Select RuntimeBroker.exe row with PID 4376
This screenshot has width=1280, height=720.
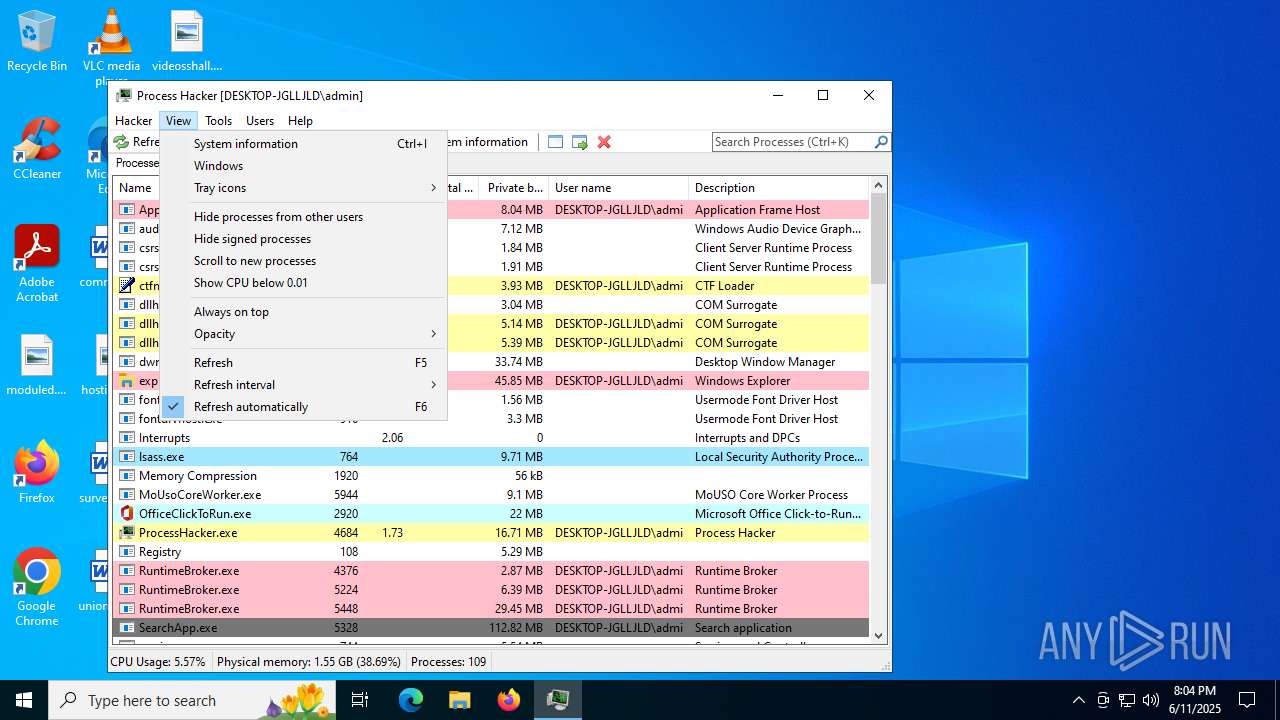491,571
